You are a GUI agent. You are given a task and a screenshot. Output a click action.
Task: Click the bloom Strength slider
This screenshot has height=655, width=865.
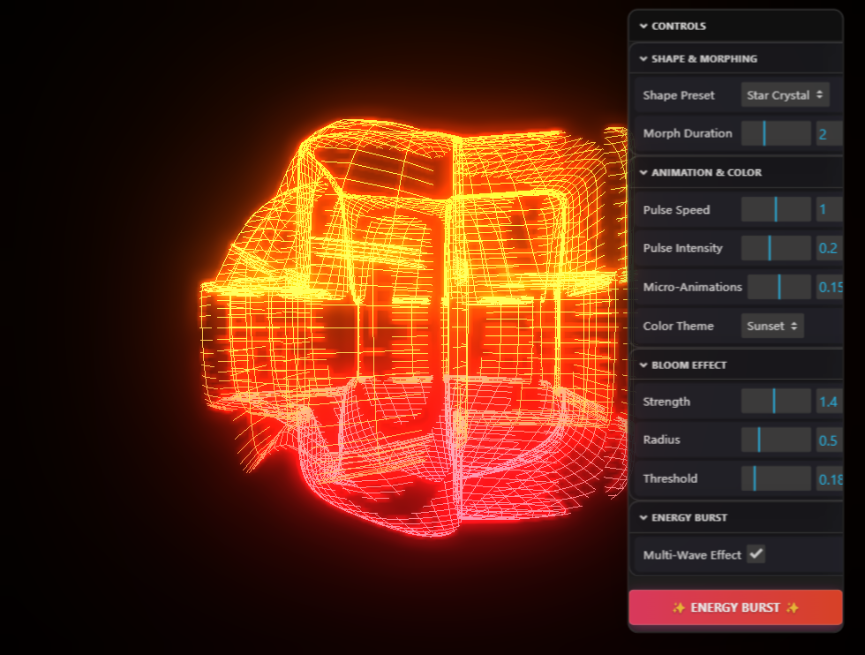(776, 401)
